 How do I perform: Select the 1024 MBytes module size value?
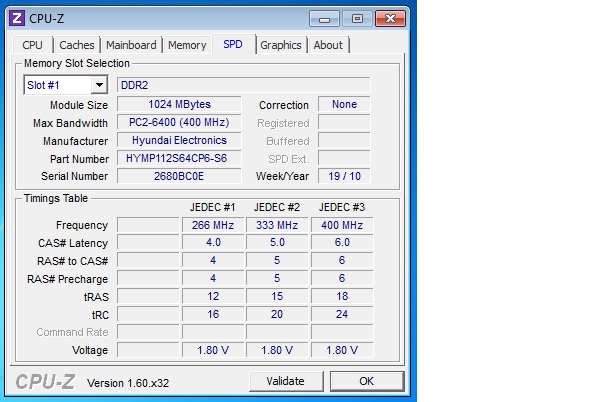click(x=179, y=105)
